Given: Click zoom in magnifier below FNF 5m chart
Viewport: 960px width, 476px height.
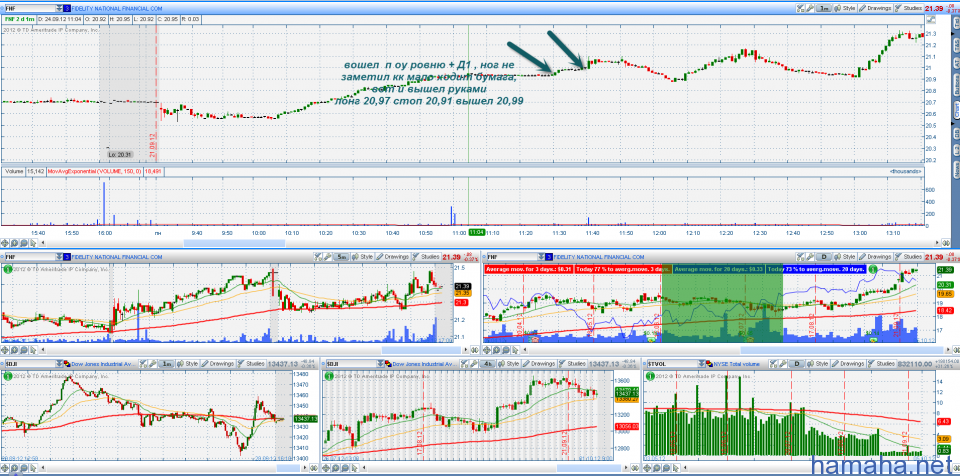Looking at the screenshot, I should click(14, 350).
